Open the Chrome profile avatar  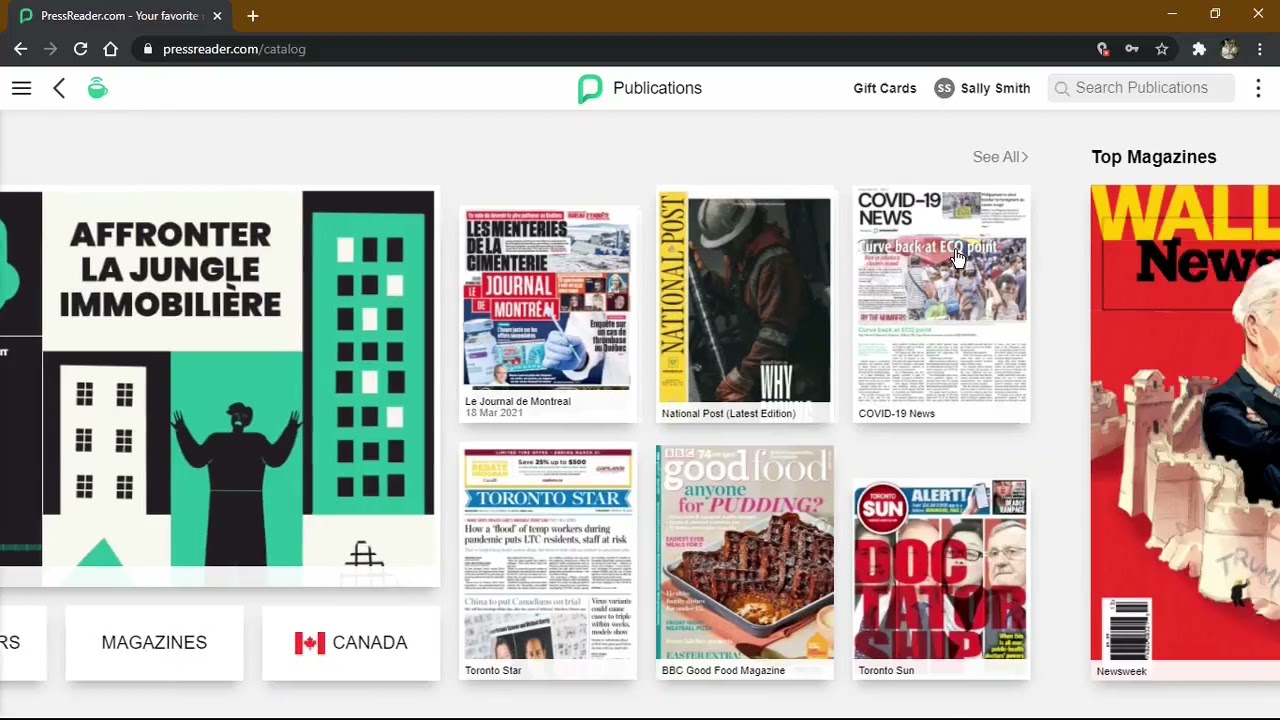[1229, 48]
